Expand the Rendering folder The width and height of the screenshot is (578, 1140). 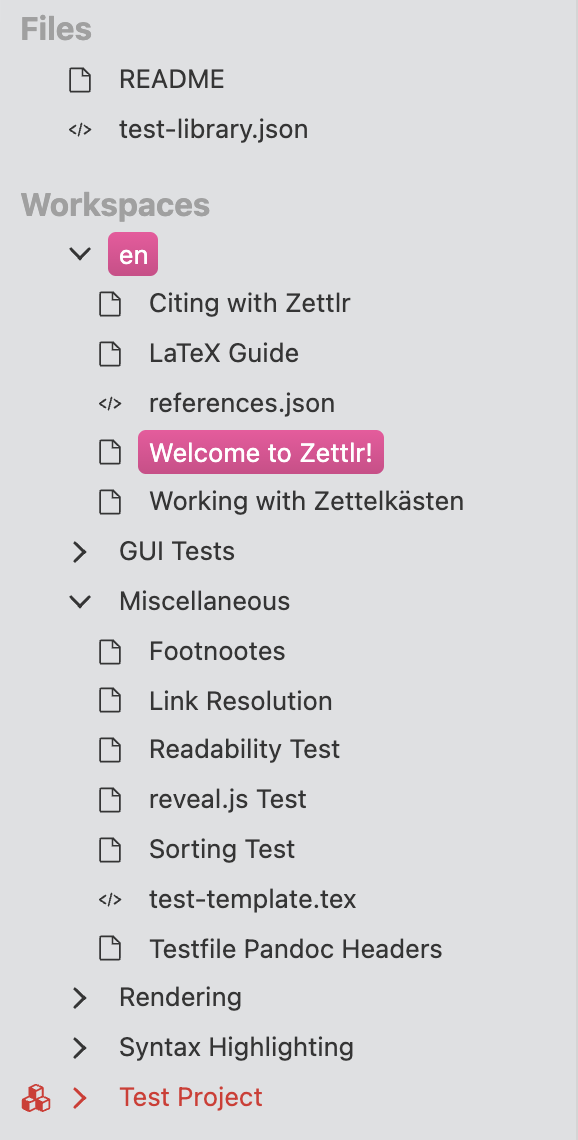click(80, 997)
